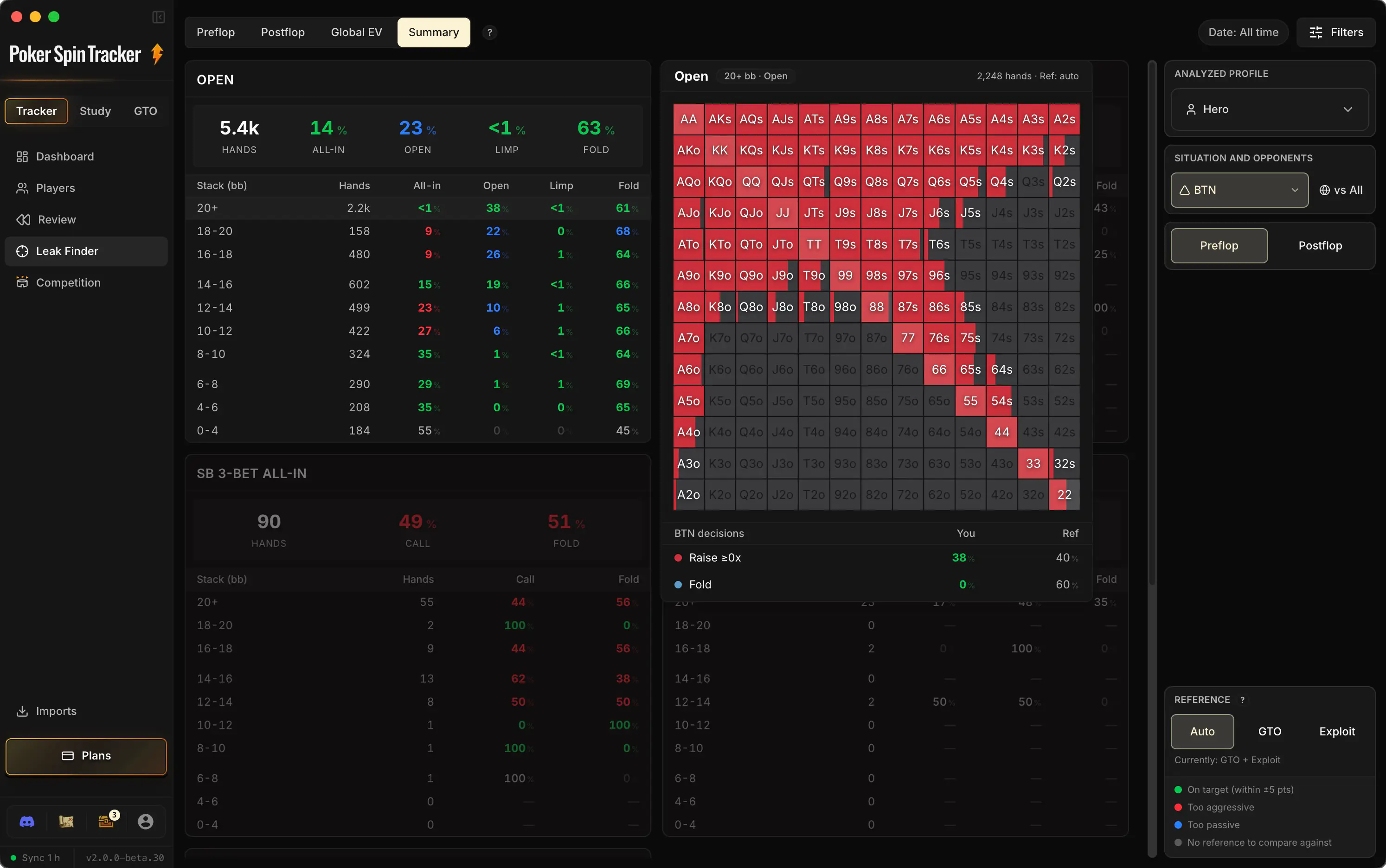Click the AKs cell in hand matrix

(719, 119)
